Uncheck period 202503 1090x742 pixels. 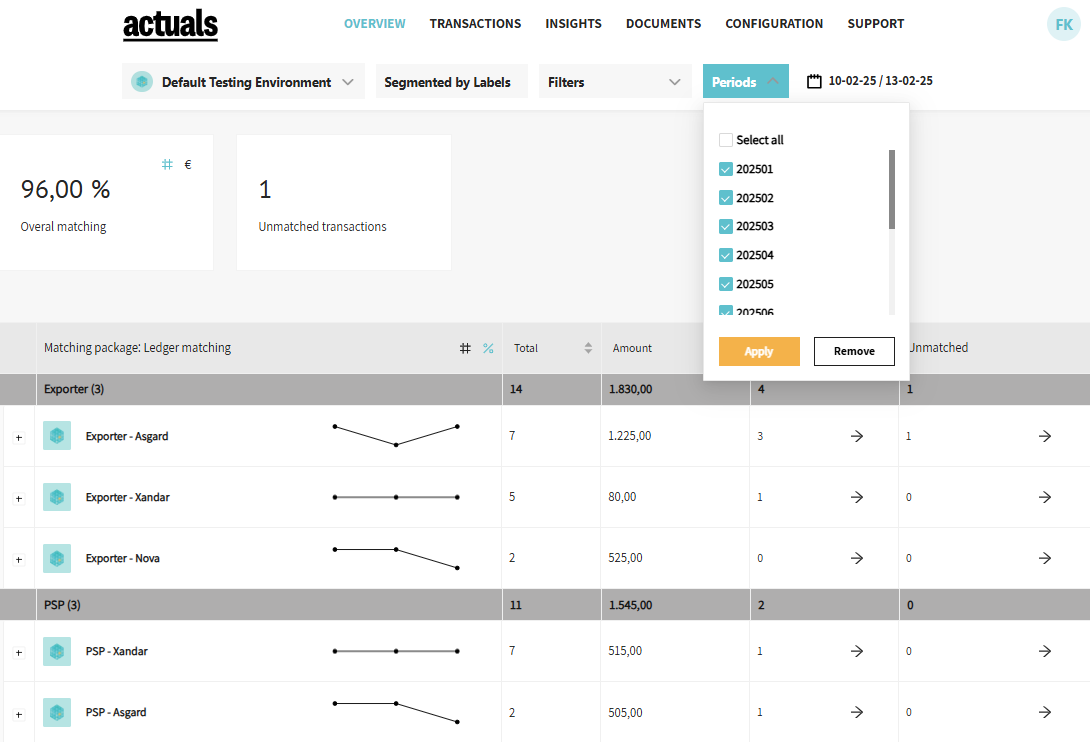coord(726,226)
